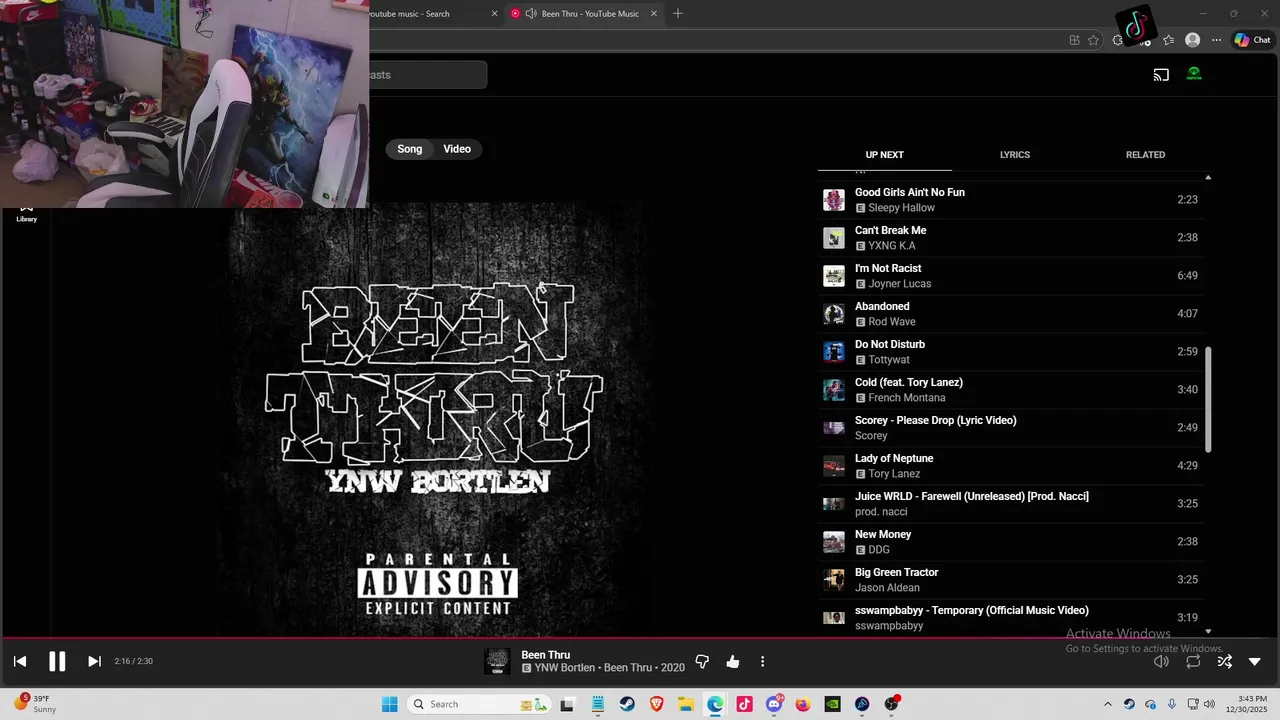Play Juice WRLD - Farewell (Unreleased)
This screenshot has height=720, width=1280.
pos(1010,504)
